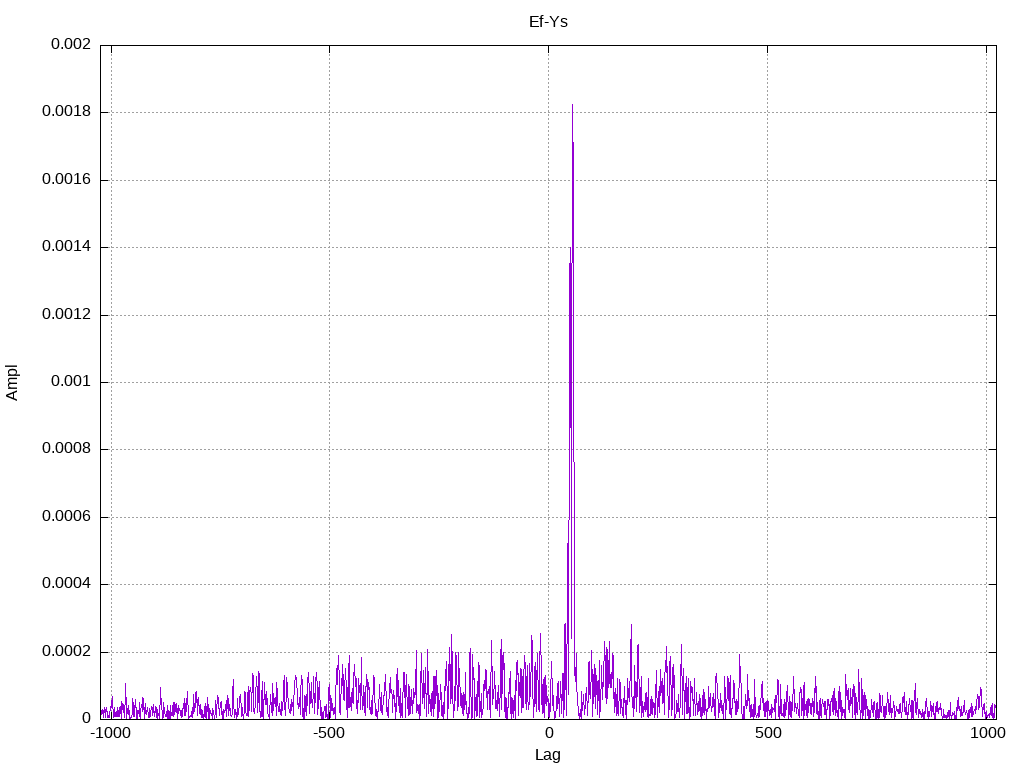Click the plot title Ef-Ys
Viewport: 1024px width, 768px height.
(548, 21)
